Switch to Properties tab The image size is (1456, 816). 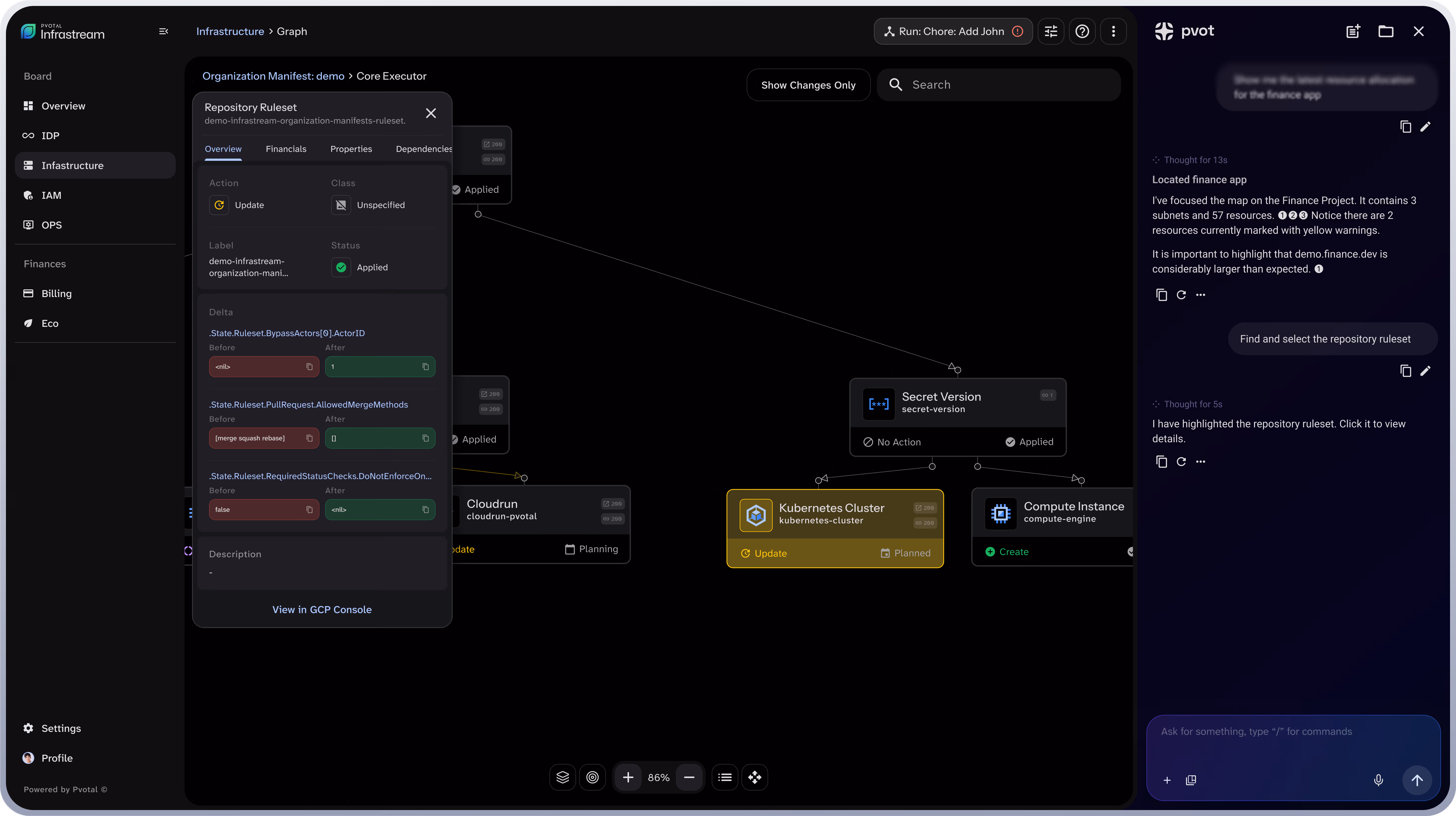click(351, 149)
